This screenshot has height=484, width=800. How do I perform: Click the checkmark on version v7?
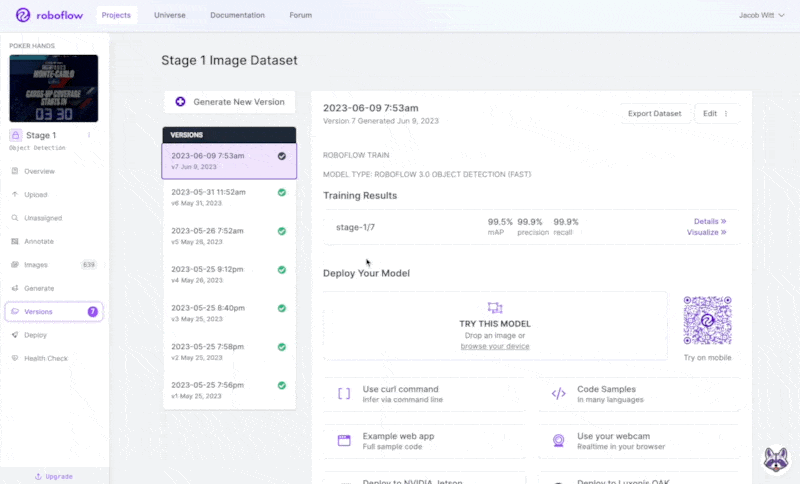pyautogui.click(x=282, y=156)
